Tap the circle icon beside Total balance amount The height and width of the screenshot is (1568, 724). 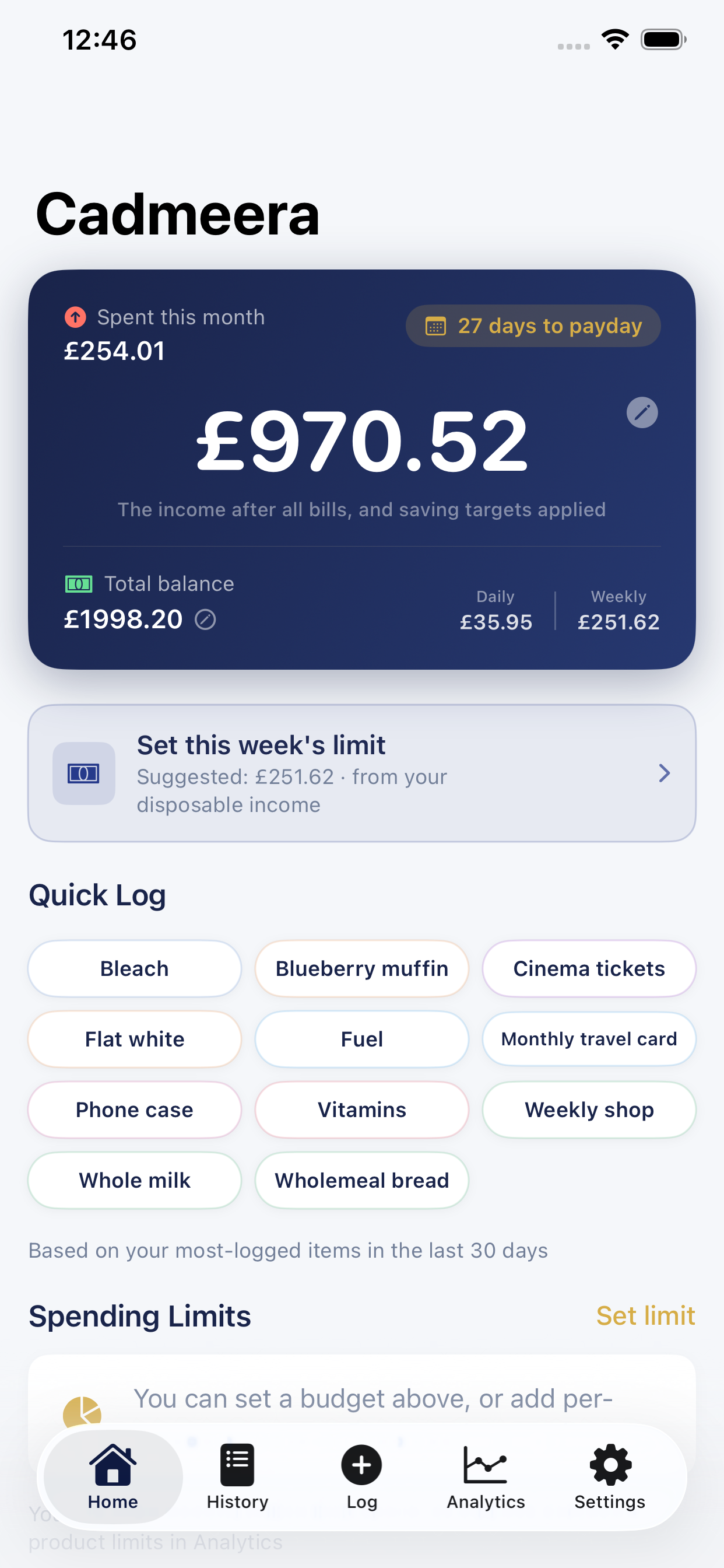[205, 619]
